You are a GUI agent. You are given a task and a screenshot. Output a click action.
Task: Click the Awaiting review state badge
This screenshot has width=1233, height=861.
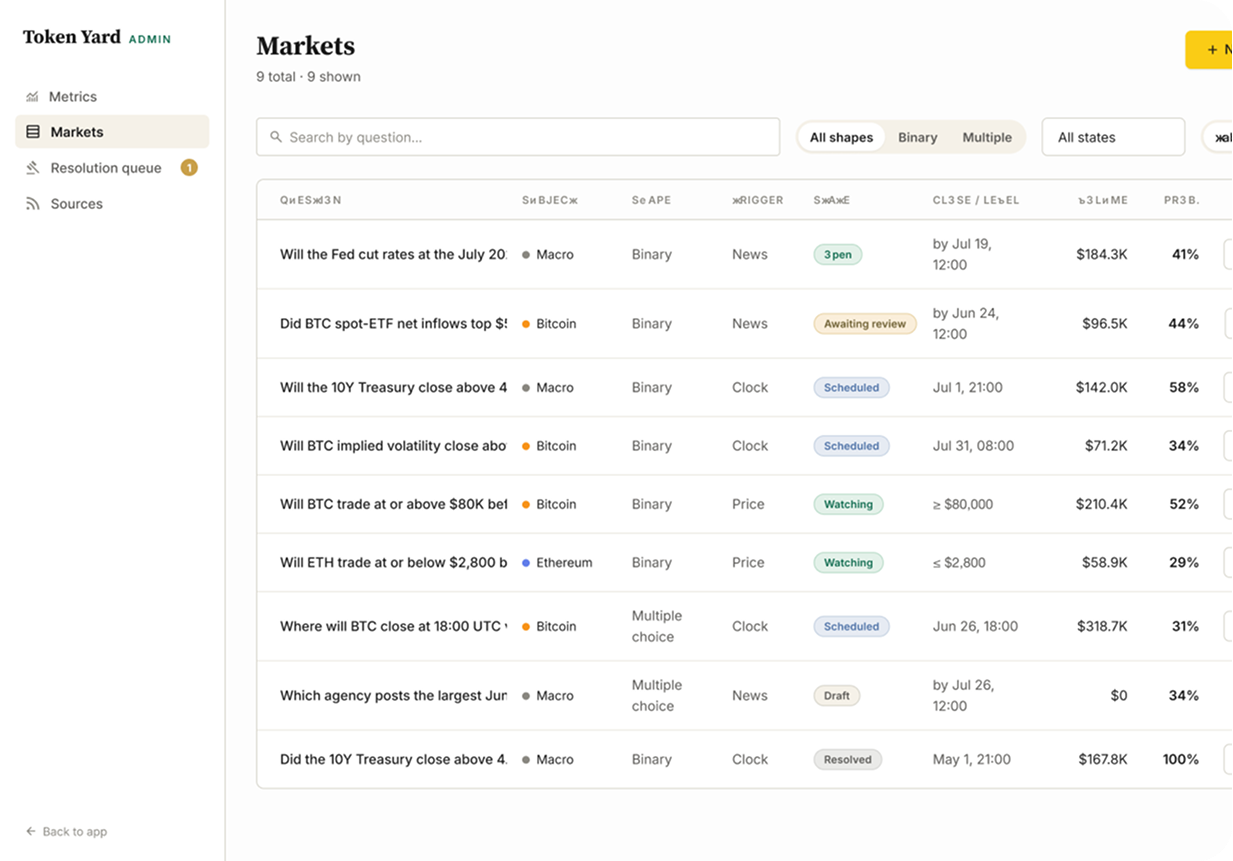(865, 324)
